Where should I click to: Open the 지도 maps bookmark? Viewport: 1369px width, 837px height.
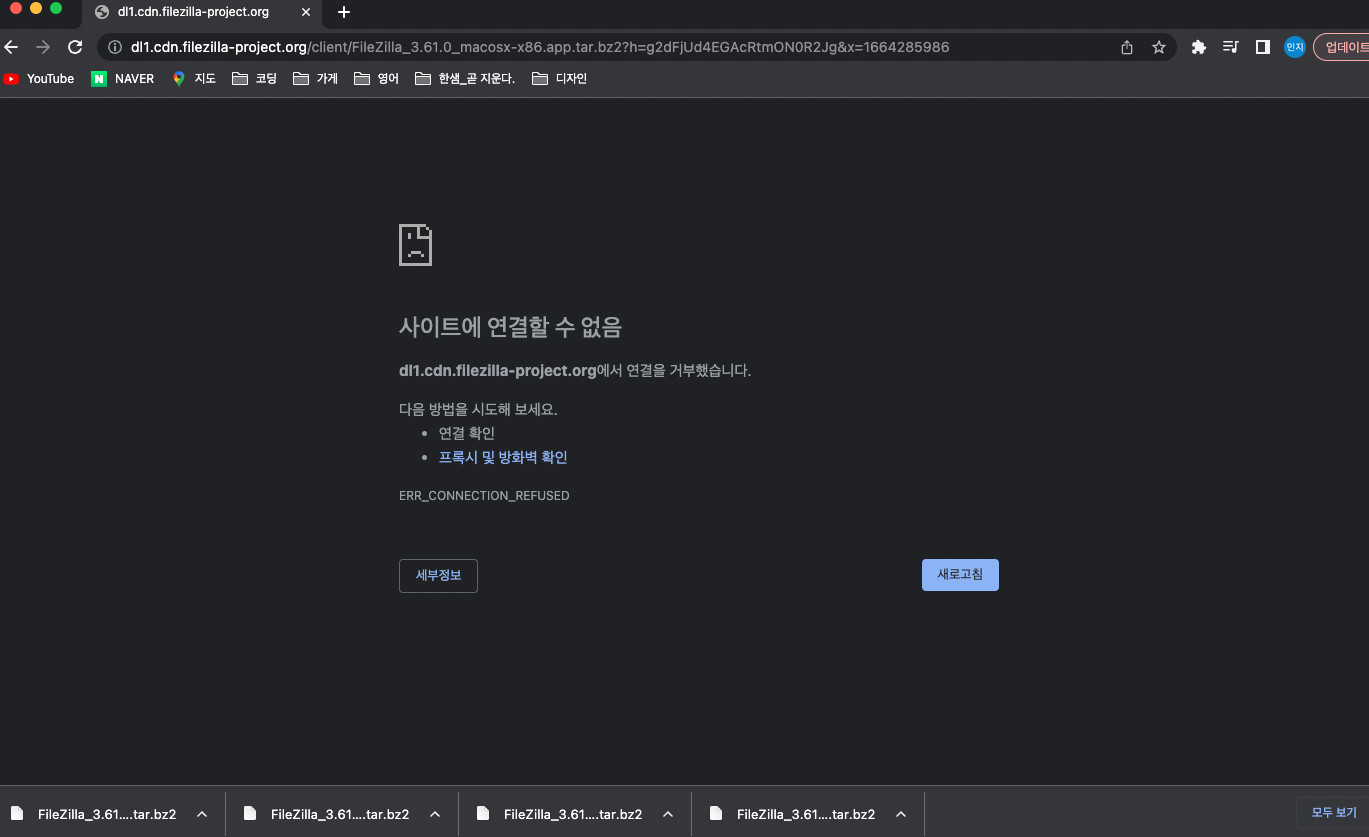(x=194, y=79)
